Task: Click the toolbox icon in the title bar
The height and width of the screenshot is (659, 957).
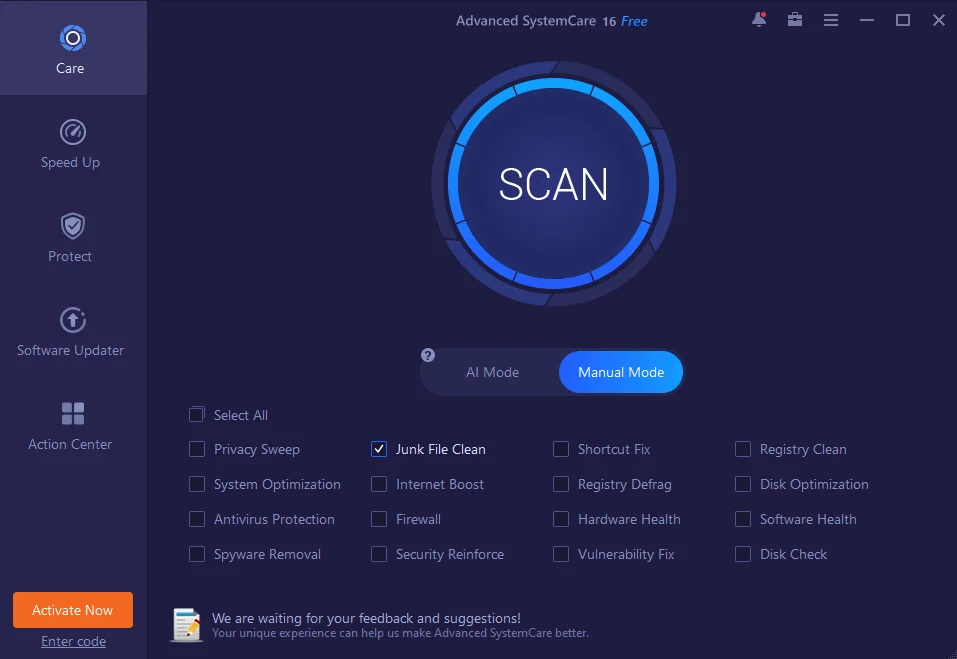Action: point(794,19)
